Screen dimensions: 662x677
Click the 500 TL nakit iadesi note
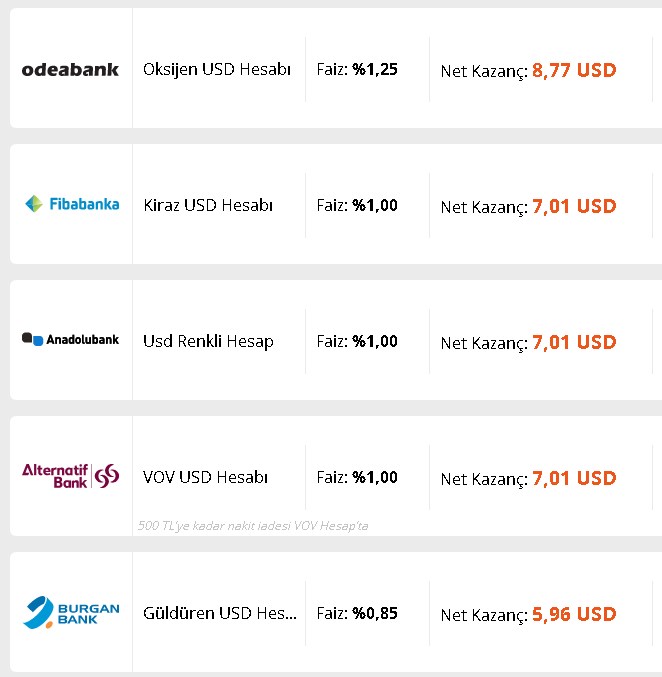[x=253, y=526]
